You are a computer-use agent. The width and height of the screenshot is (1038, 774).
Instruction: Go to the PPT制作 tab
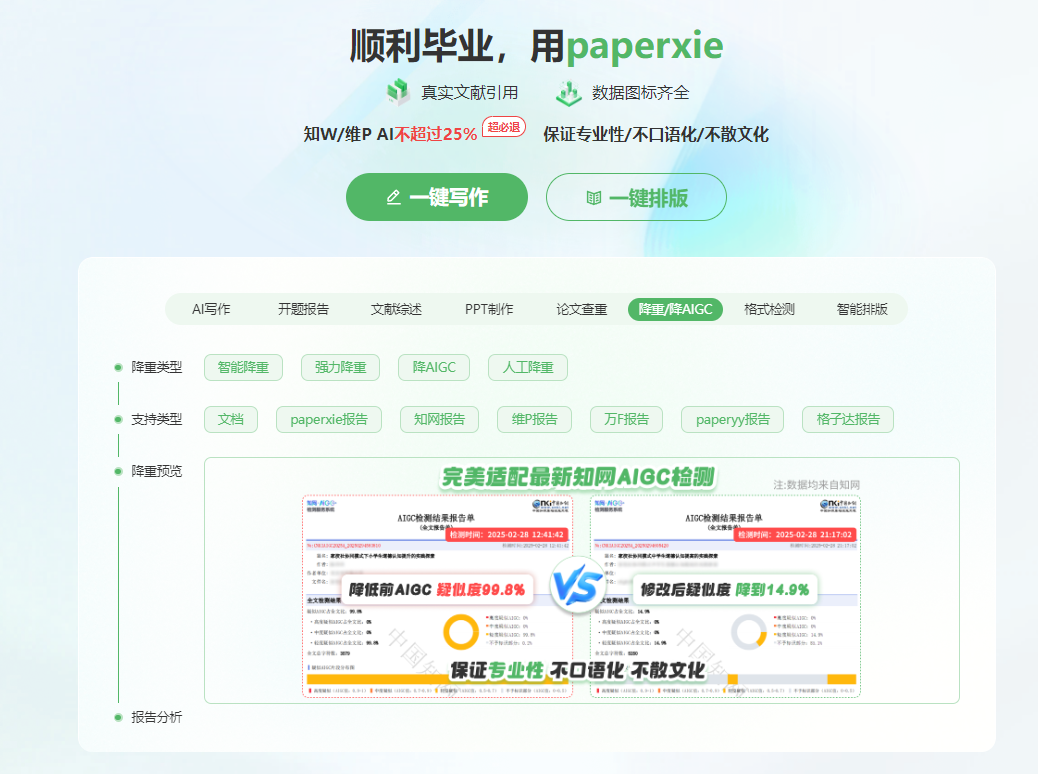pyautogui.click(x=489, y=309)
